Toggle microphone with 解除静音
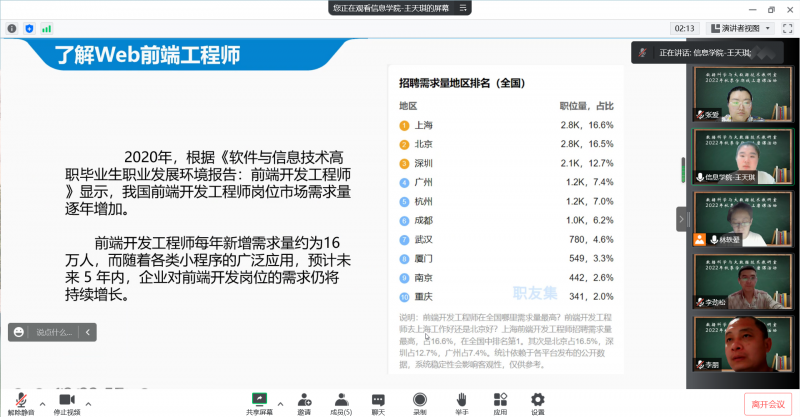The width and height of the screenshot is (800, 417). (x=20, y=402)
